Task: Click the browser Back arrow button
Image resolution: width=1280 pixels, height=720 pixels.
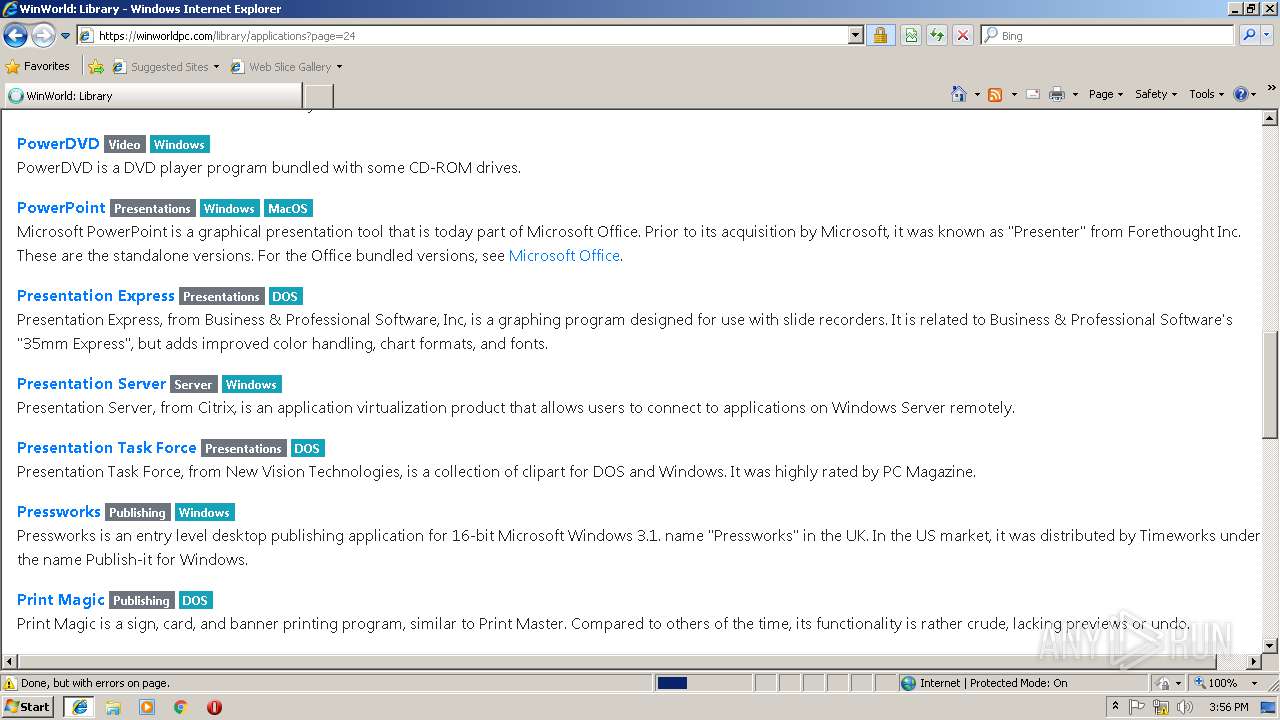Action: pyautogui.click(x=15, y=36)
